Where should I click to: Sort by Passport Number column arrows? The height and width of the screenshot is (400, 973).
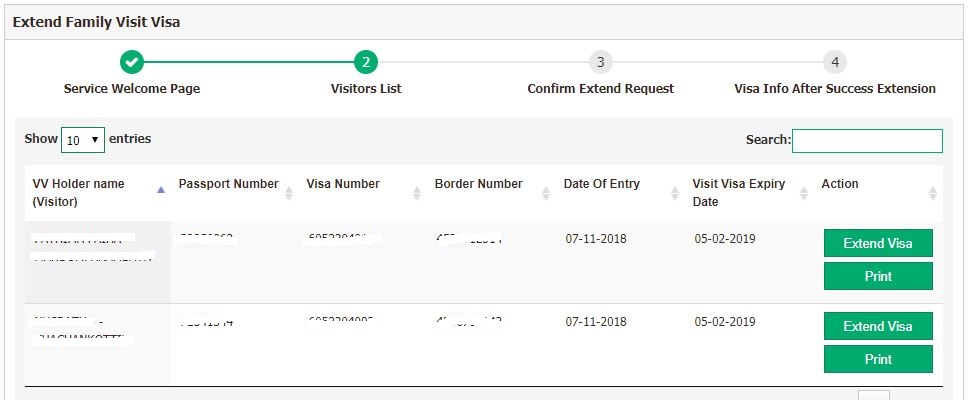click(289, 193)
